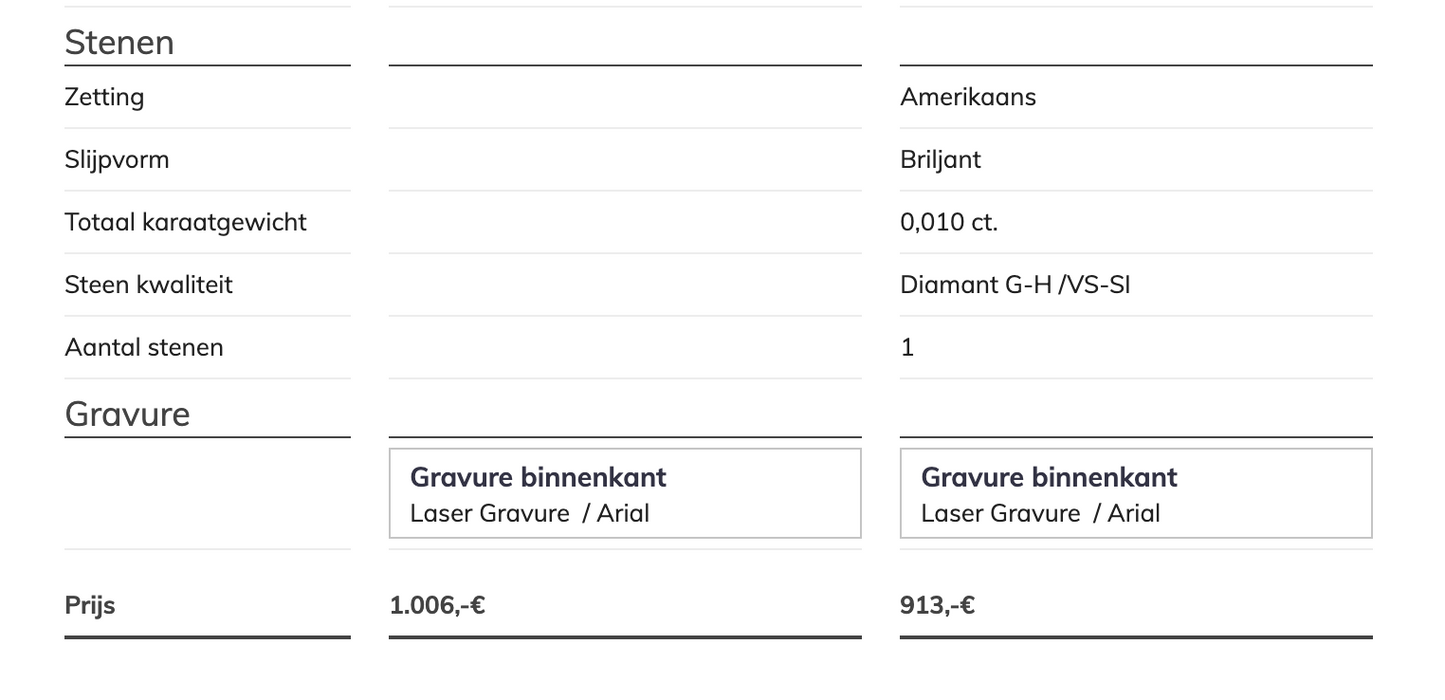The image size is (1445, 700).
Task: Open right ring's Gravure binnenkant title
Action: [x=1049, y=477]
